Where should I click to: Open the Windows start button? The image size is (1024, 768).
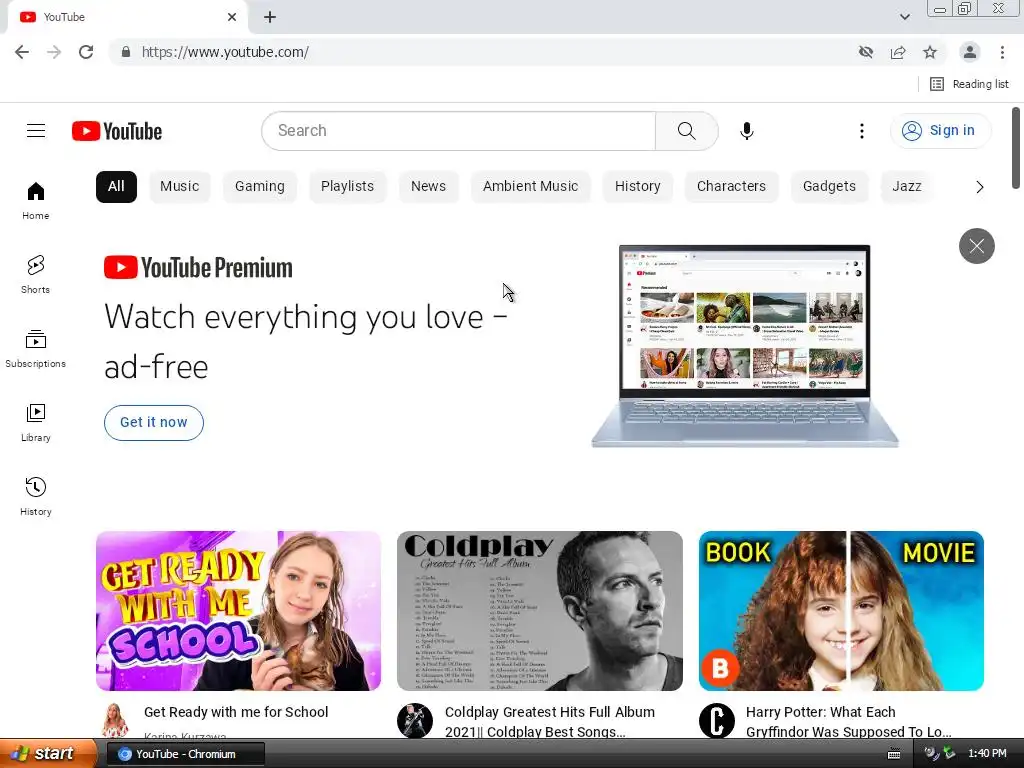coord(47,754)
